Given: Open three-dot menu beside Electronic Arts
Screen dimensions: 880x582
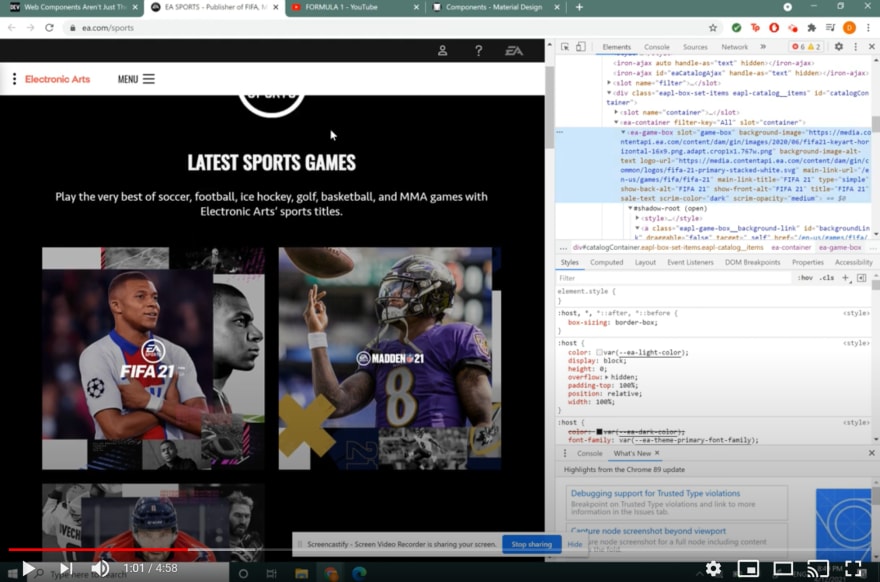Looking at the screenshot, I should click(x=14, y=79).
